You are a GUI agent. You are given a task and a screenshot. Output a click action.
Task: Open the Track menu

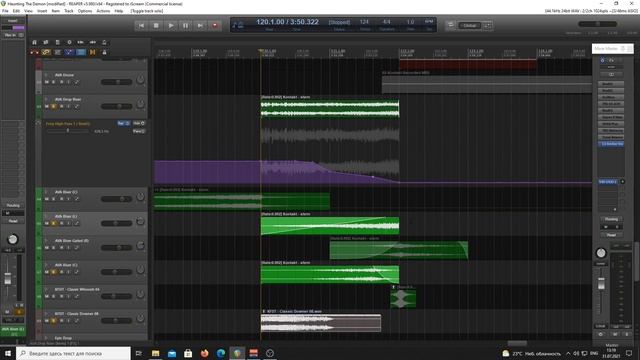(x=69, y=11)
